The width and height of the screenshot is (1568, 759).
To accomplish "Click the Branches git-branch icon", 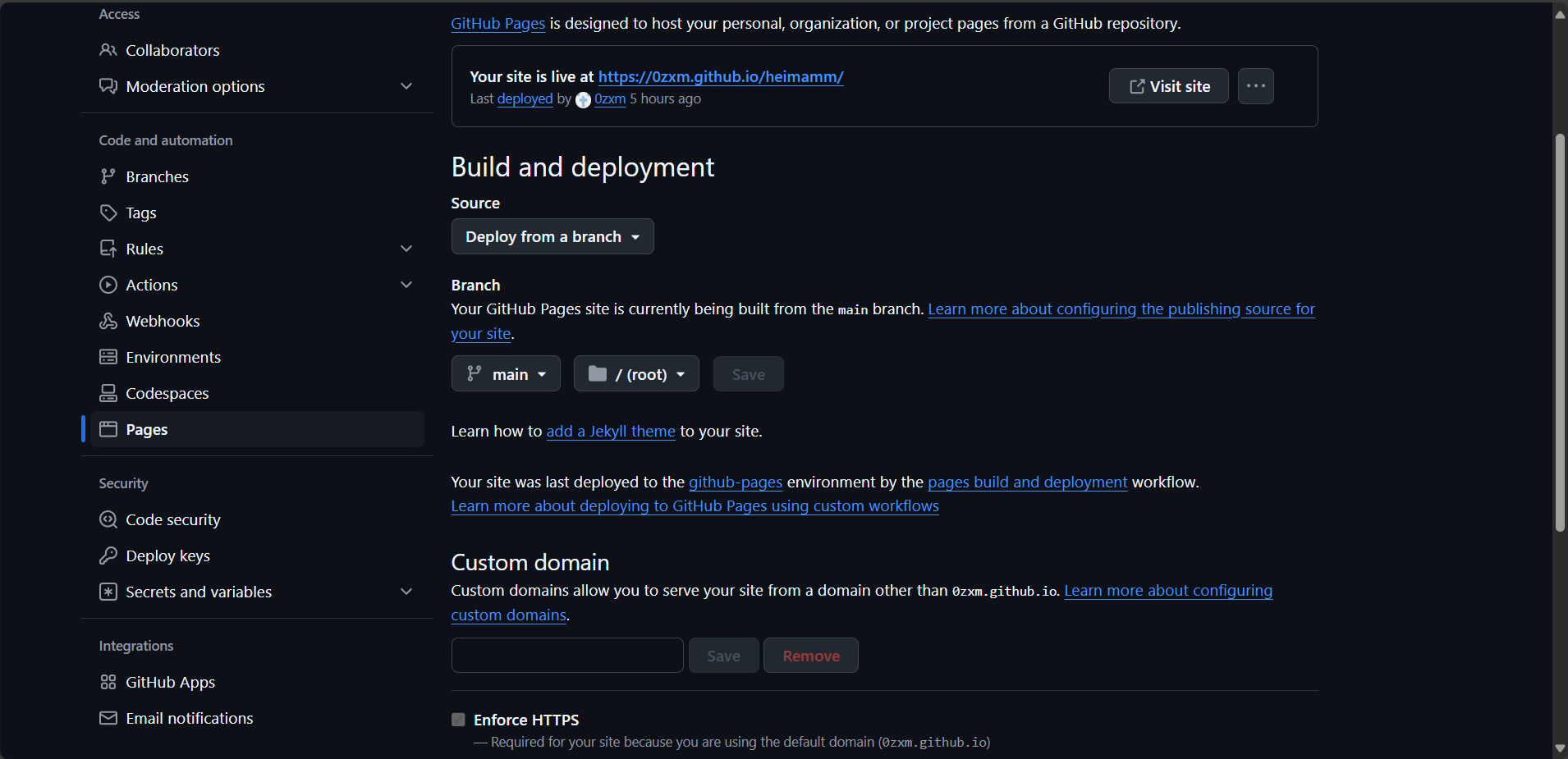I will (108, 176).
